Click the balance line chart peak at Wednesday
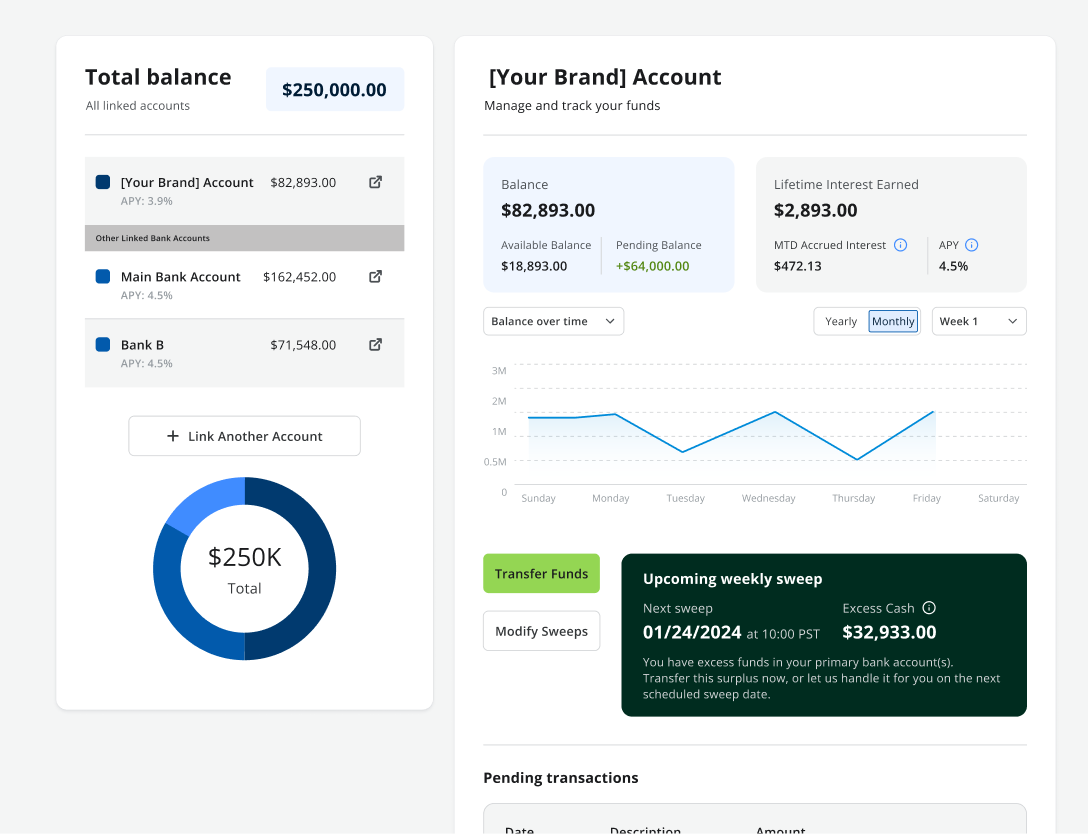Viewport: 1088px width, 834px height. [775, 412]
